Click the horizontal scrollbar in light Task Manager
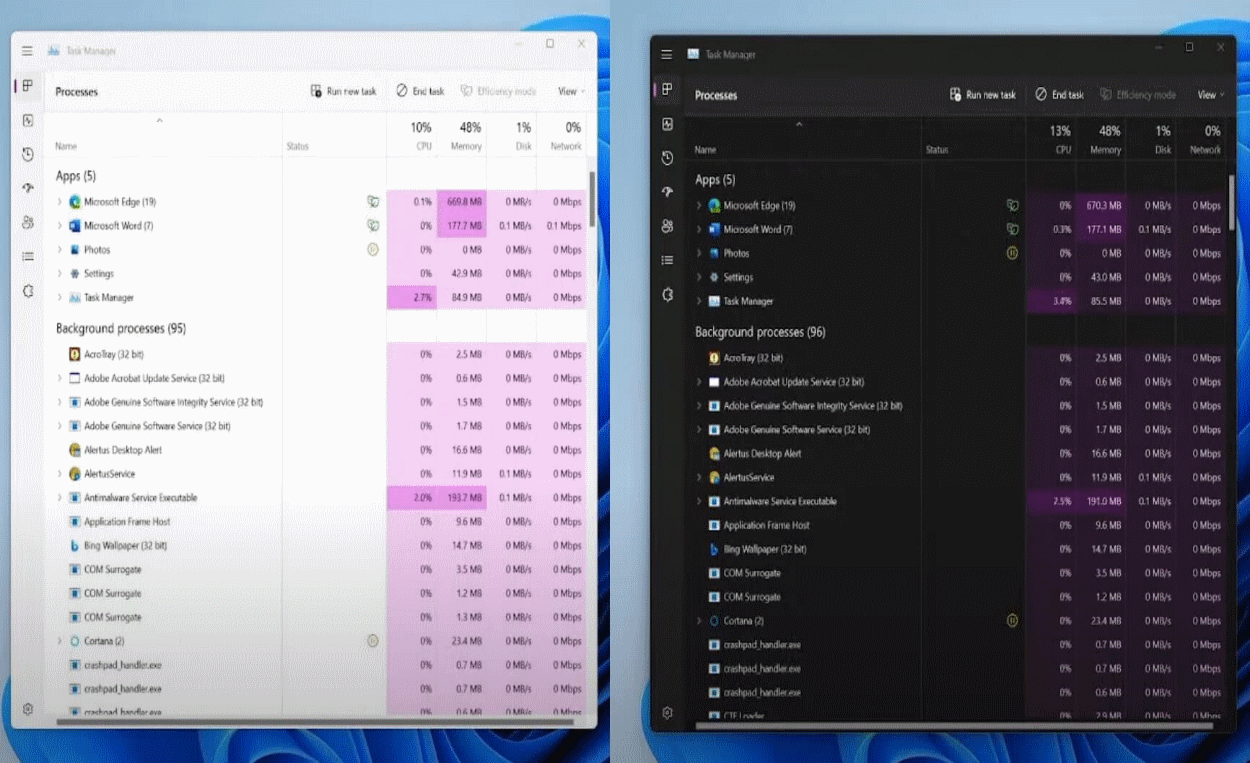 click(x=315, y=721)
